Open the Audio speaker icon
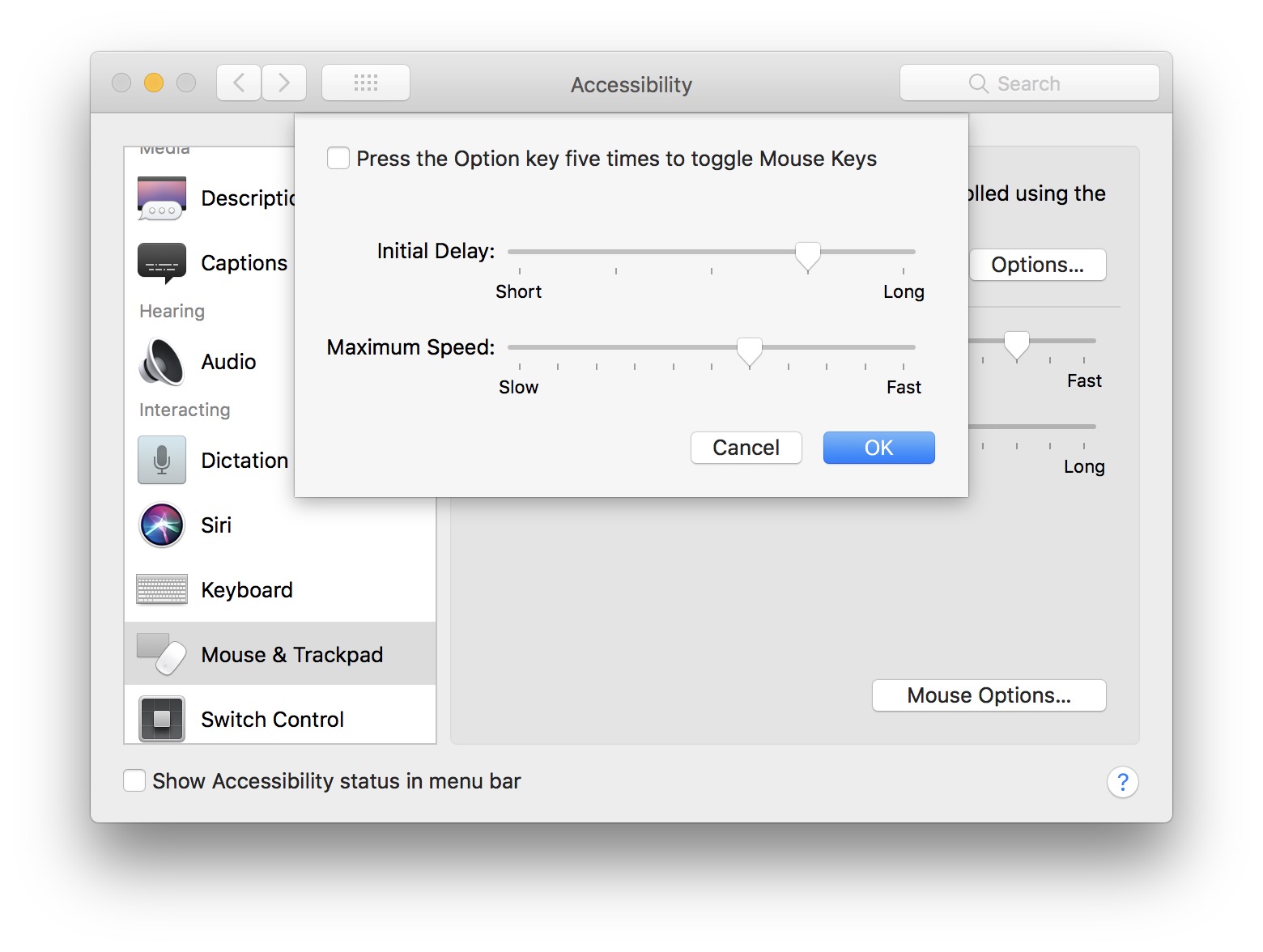This screenshot has height=952, width=1263. tap(162, 361)
